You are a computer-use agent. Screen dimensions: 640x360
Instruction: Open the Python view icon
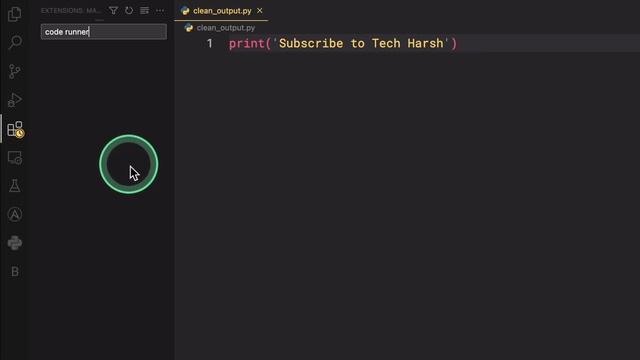pyautogui.click(x=15, y=243)
